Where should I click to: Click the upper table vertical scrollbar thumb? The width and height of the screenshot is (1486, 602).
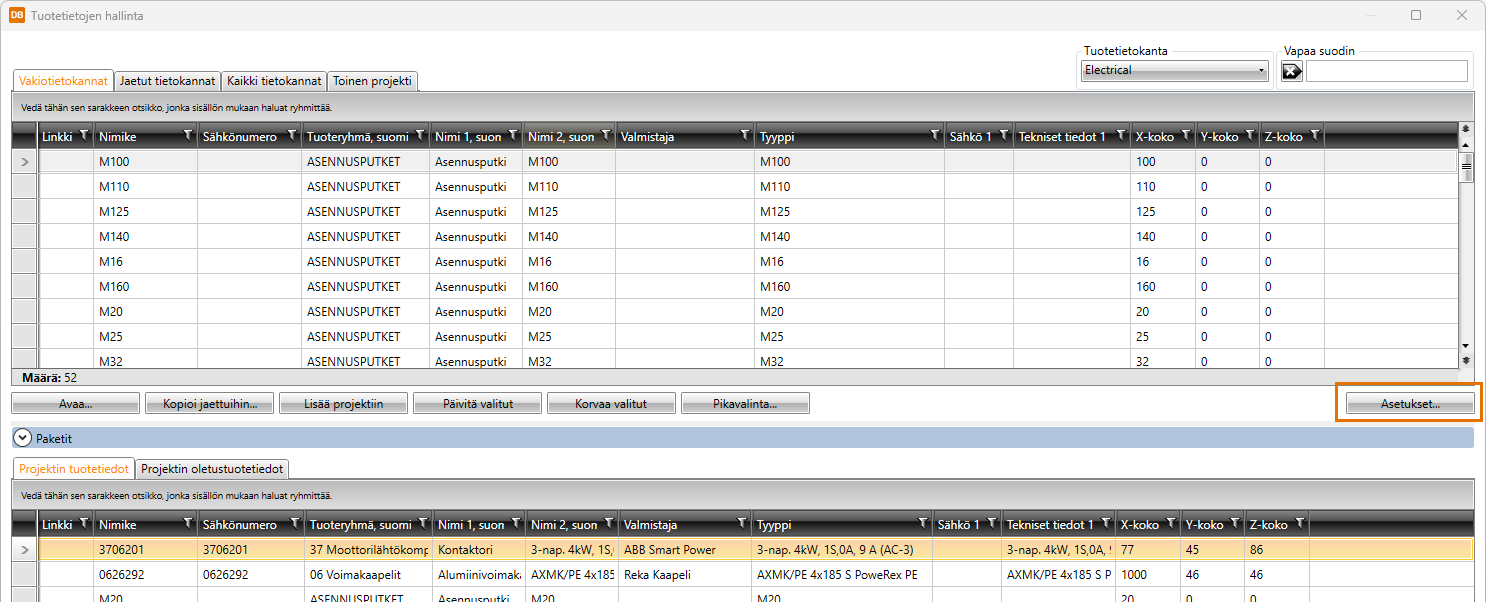1466,169
